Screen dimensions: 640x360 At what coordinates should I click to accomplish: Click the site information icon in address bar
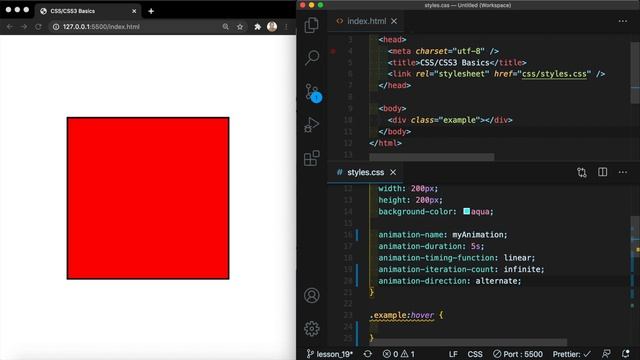[x=56, y=27]
